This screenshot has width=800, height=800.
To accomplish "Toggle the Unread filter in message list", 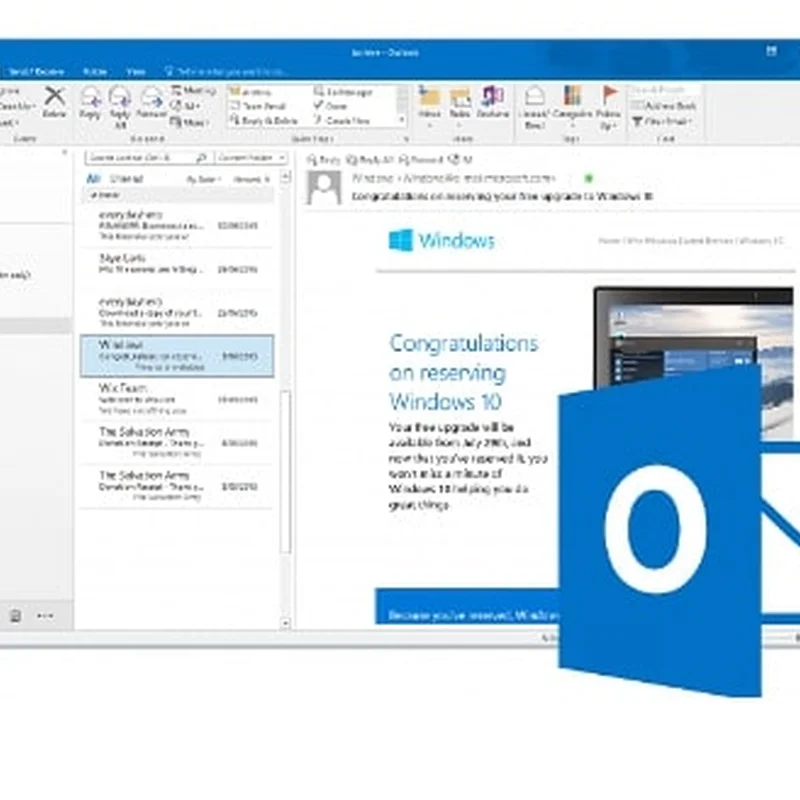I will point(126,178).
